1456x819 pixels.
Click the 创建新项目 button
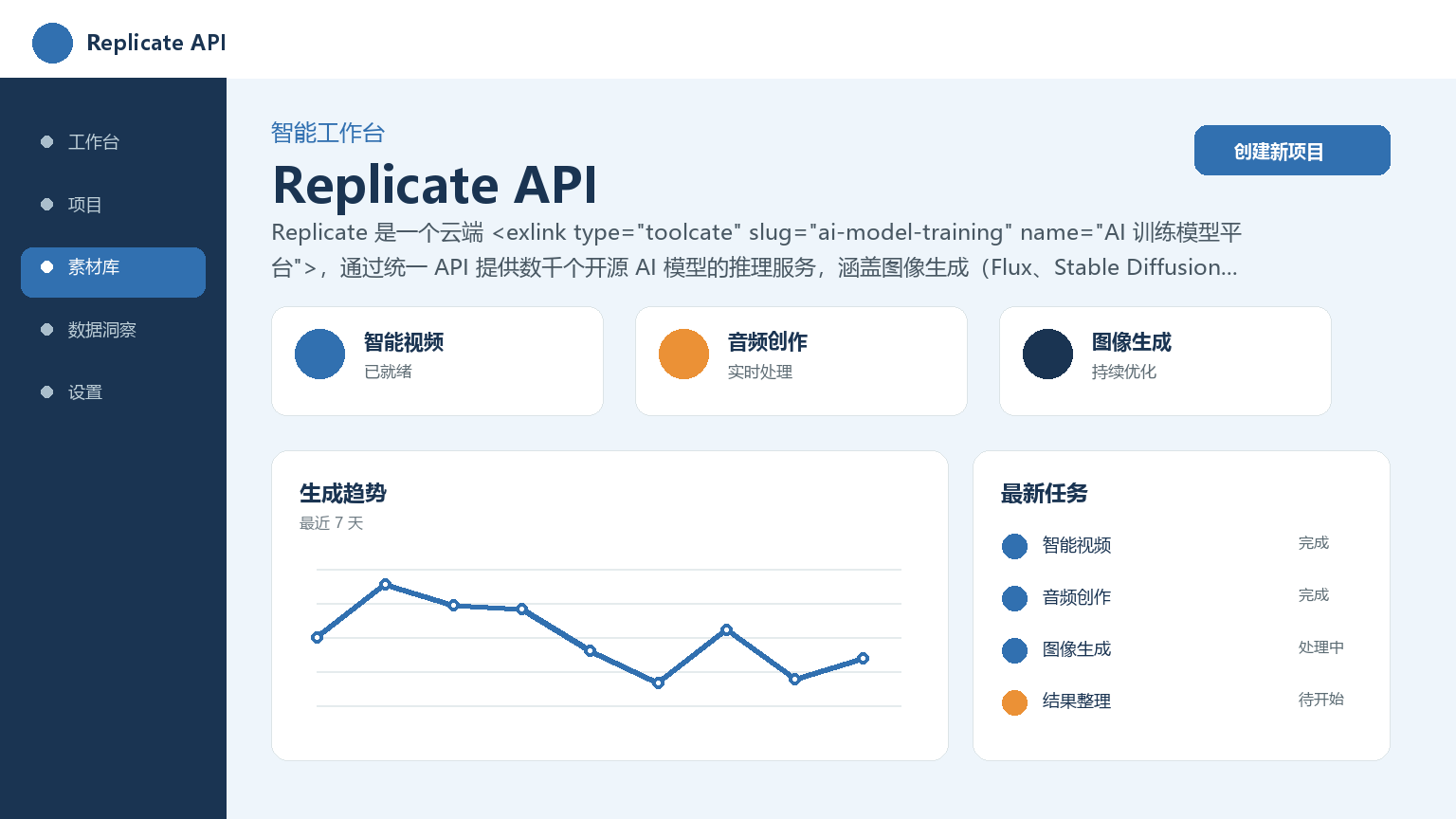(1292, 151)
